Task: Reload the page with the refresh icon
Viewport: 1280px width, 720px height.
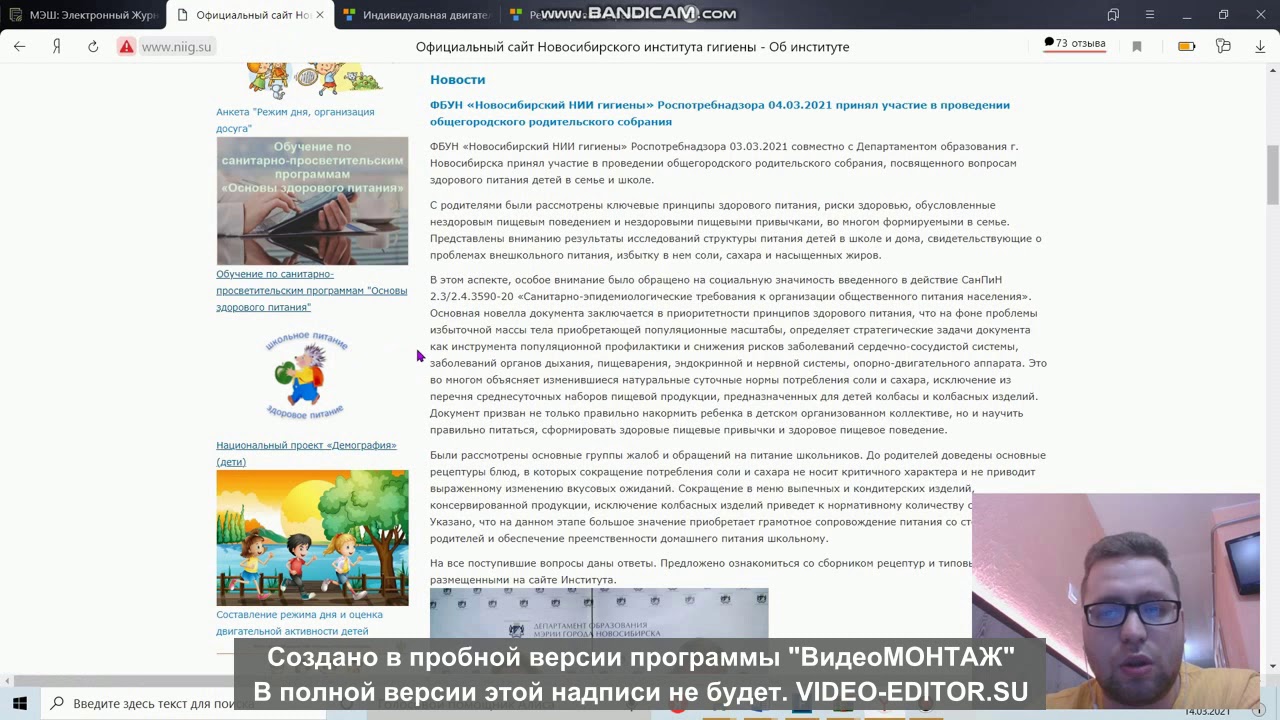Action: (x=93, y=46)
